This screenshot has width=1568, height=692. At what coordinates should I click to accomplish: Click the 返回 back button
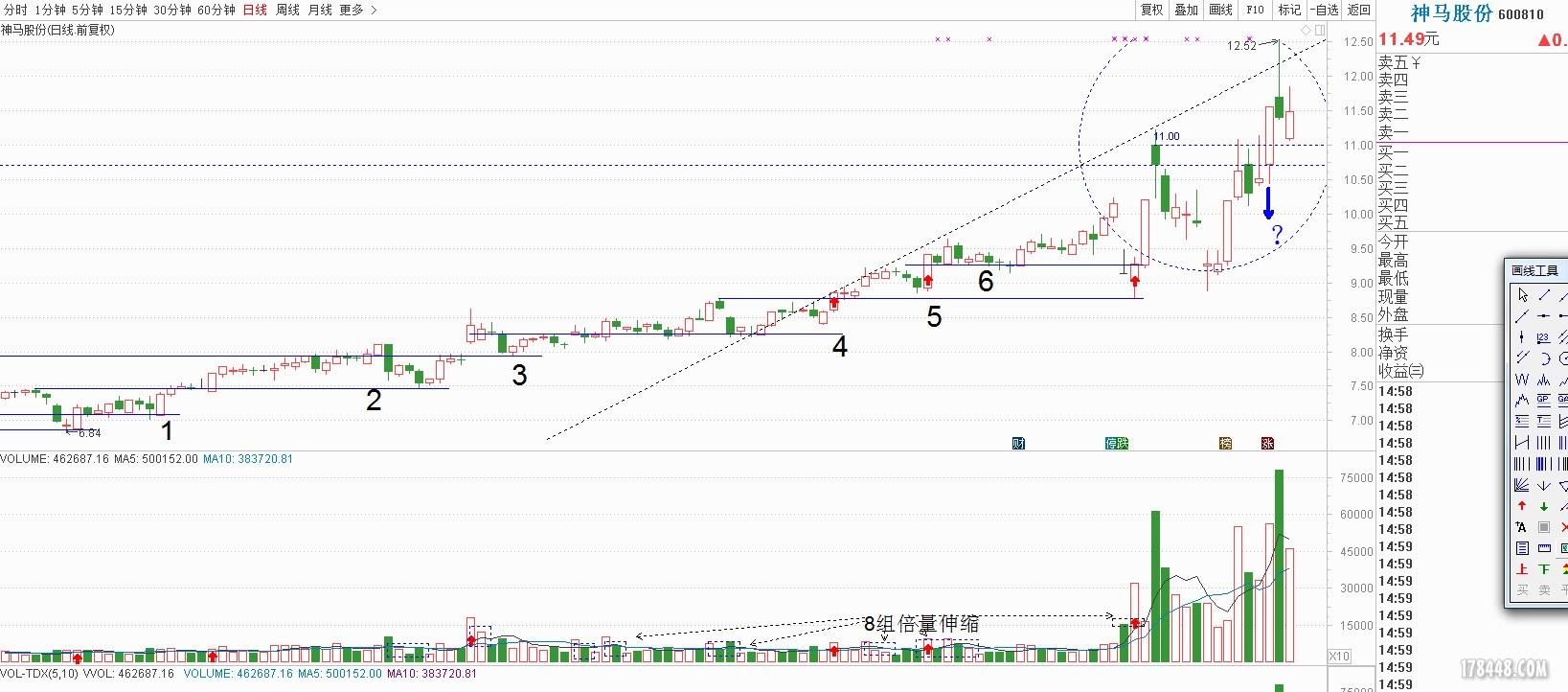coord(1359,10)
